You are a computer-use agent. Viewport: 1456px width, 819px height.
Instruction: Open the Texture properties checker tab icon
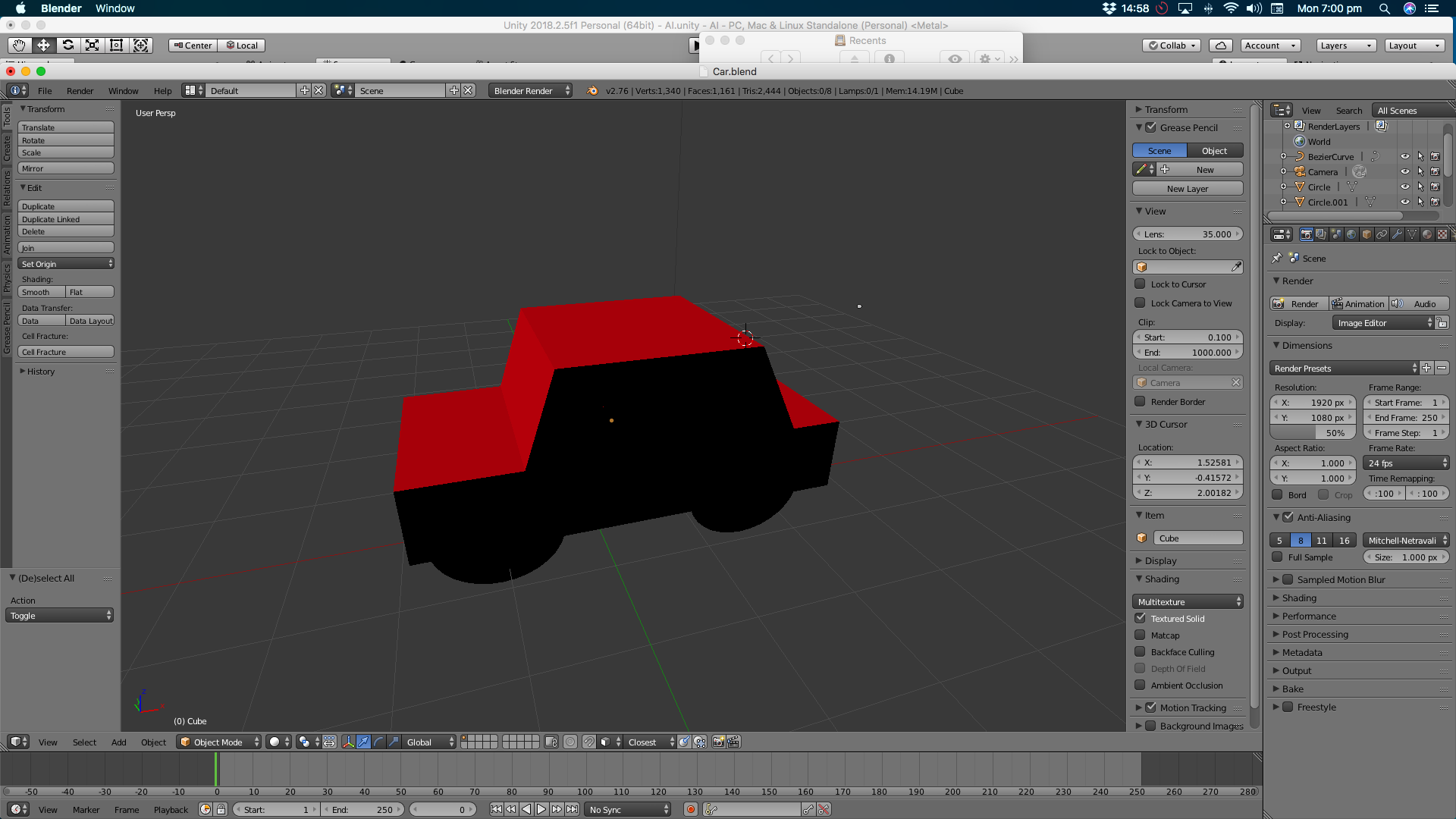[x=1442, y=234]
